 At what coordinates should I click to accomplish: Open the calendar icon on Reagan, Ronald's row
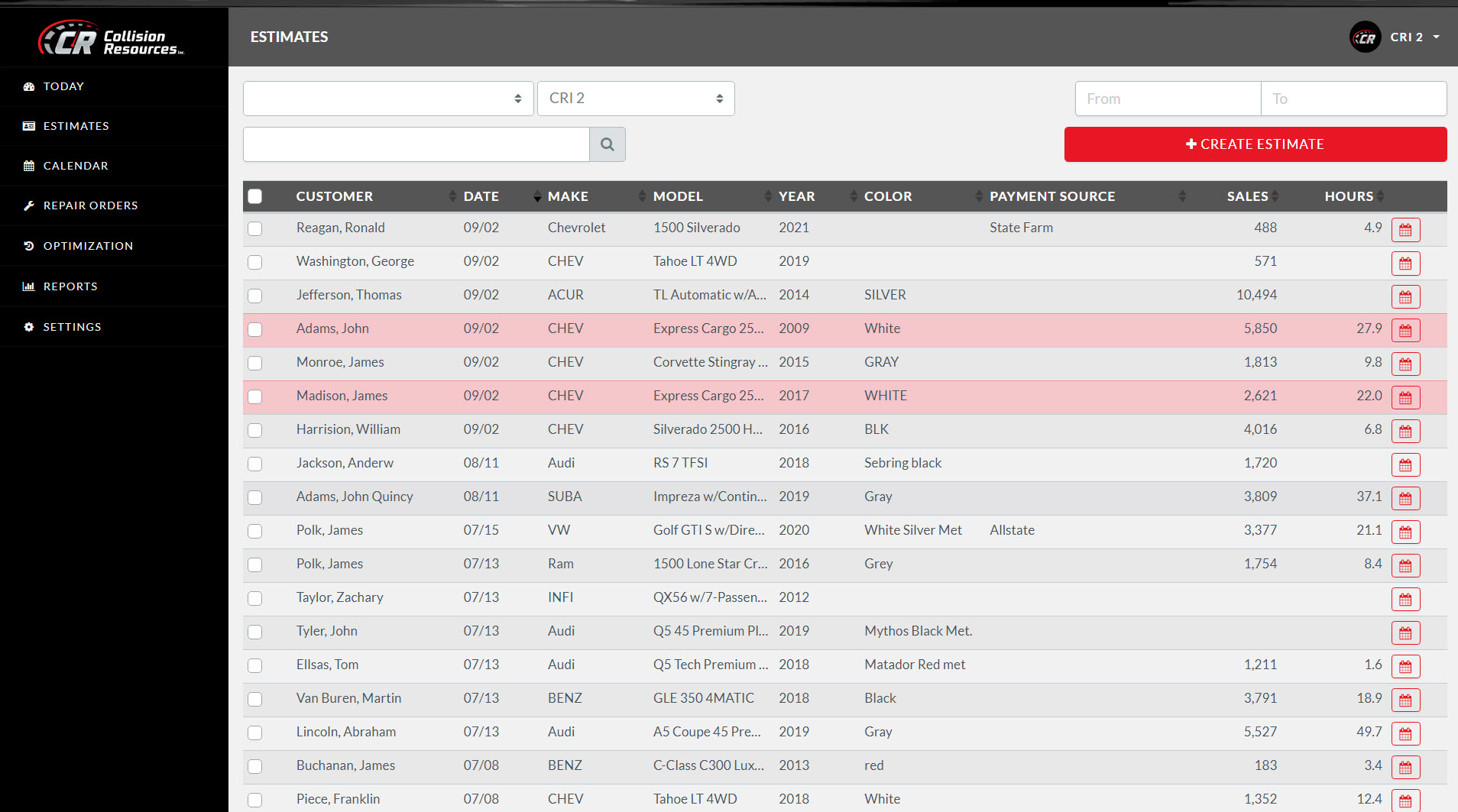[x=1405, y=229]
